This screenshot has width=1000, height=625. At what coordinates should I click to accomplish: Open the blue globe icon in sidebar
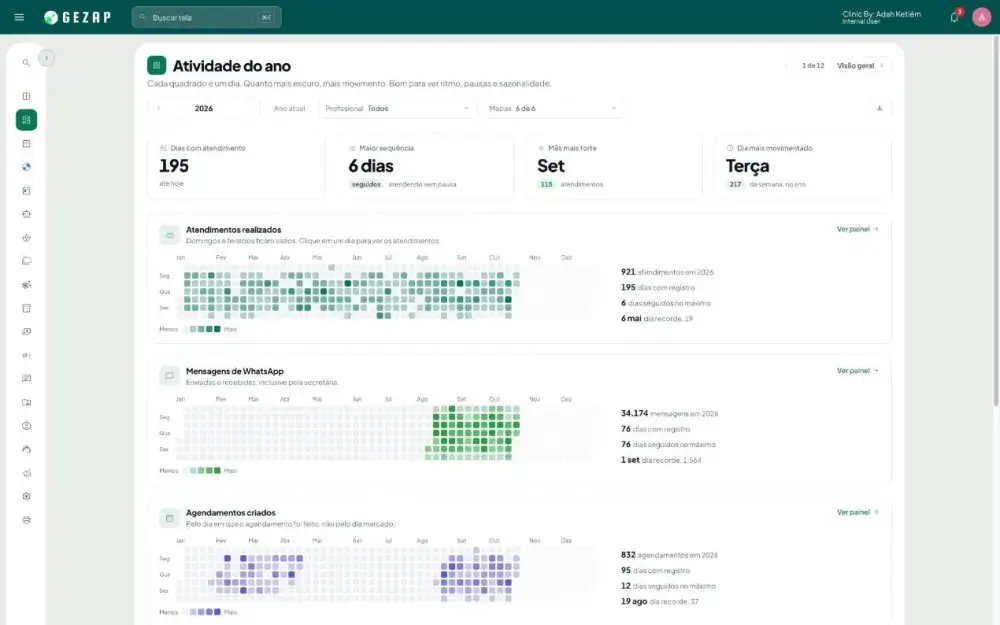point(26,167)
